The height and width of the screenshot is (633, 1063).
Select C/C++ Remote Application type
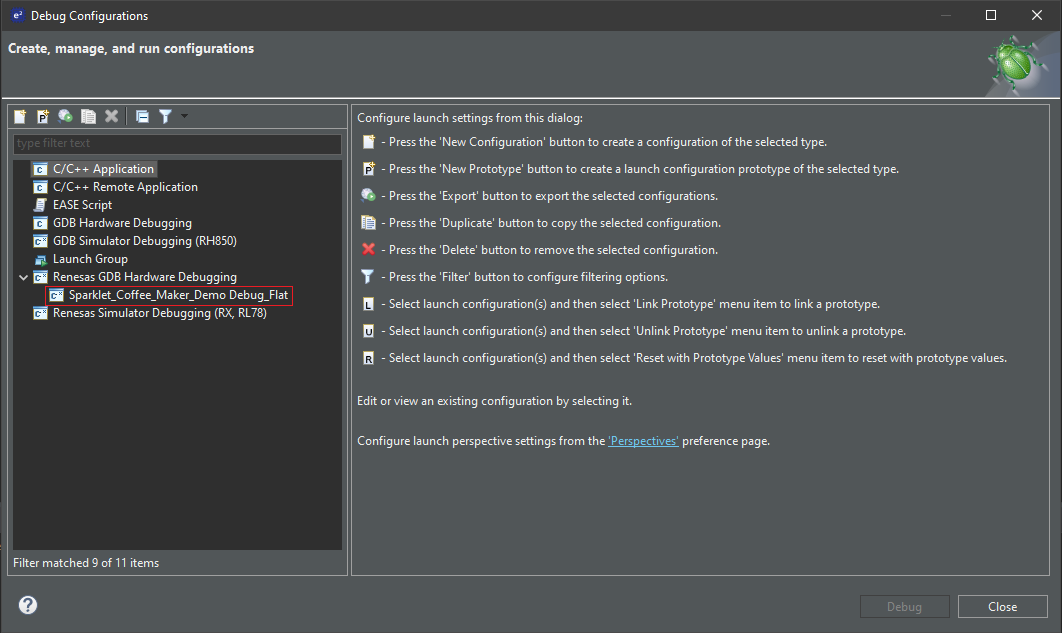pyautogui.click(x=125, y=187)
